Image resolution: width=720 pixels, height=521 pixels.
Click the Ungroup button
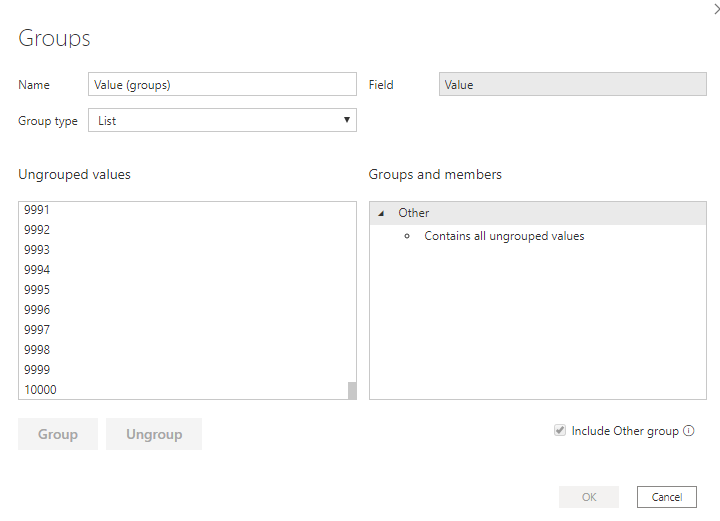[x=154, y=434]
